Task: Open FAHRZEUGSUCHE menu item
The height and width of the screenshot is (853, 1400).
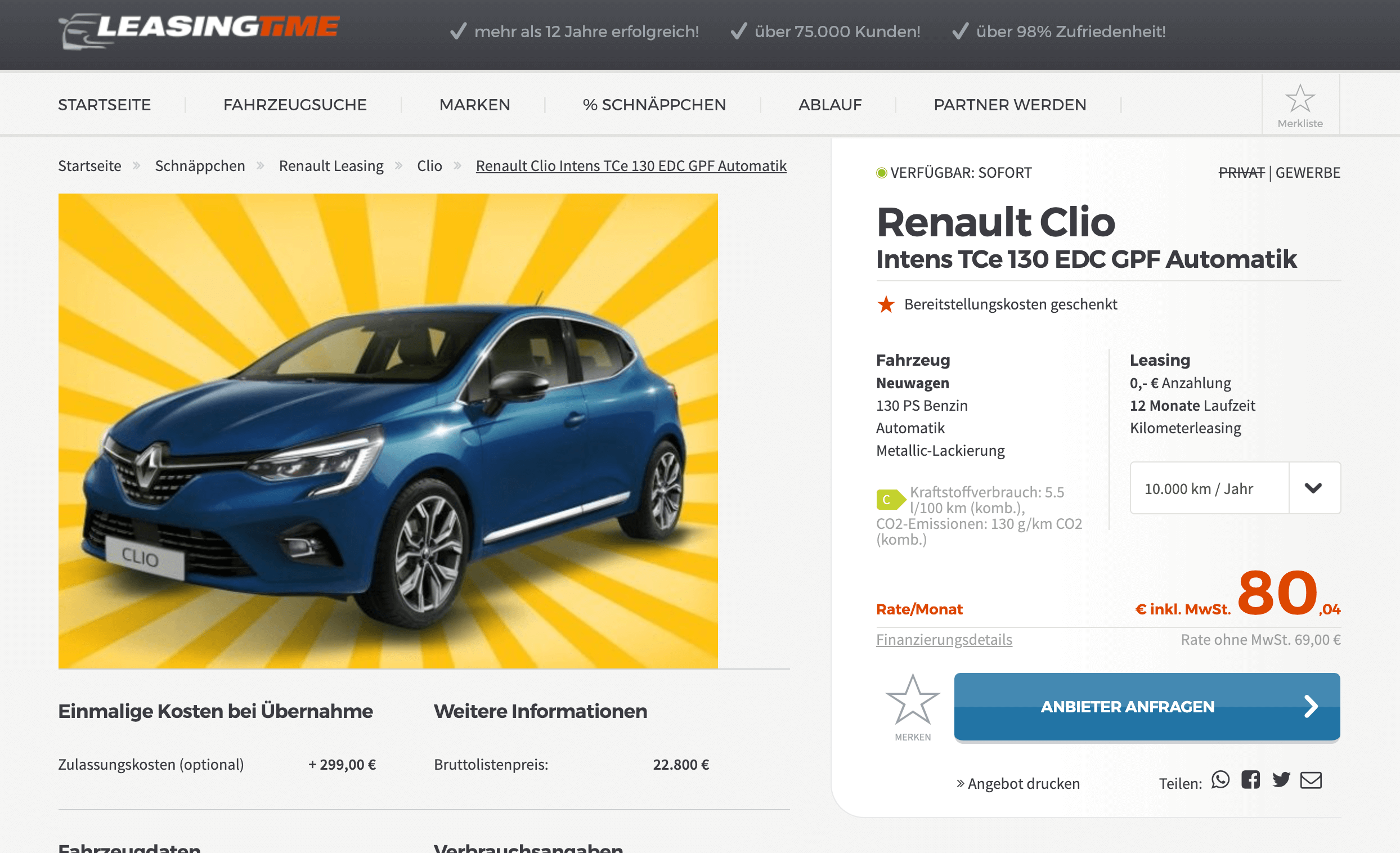Action: (x=295, y=105)
